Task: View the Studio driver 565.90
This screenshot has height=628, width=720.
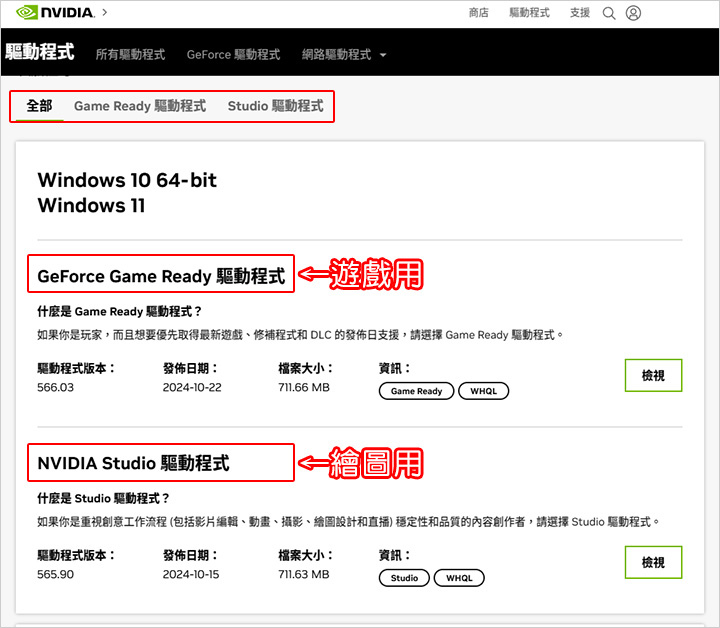Action: pos(653,562)
